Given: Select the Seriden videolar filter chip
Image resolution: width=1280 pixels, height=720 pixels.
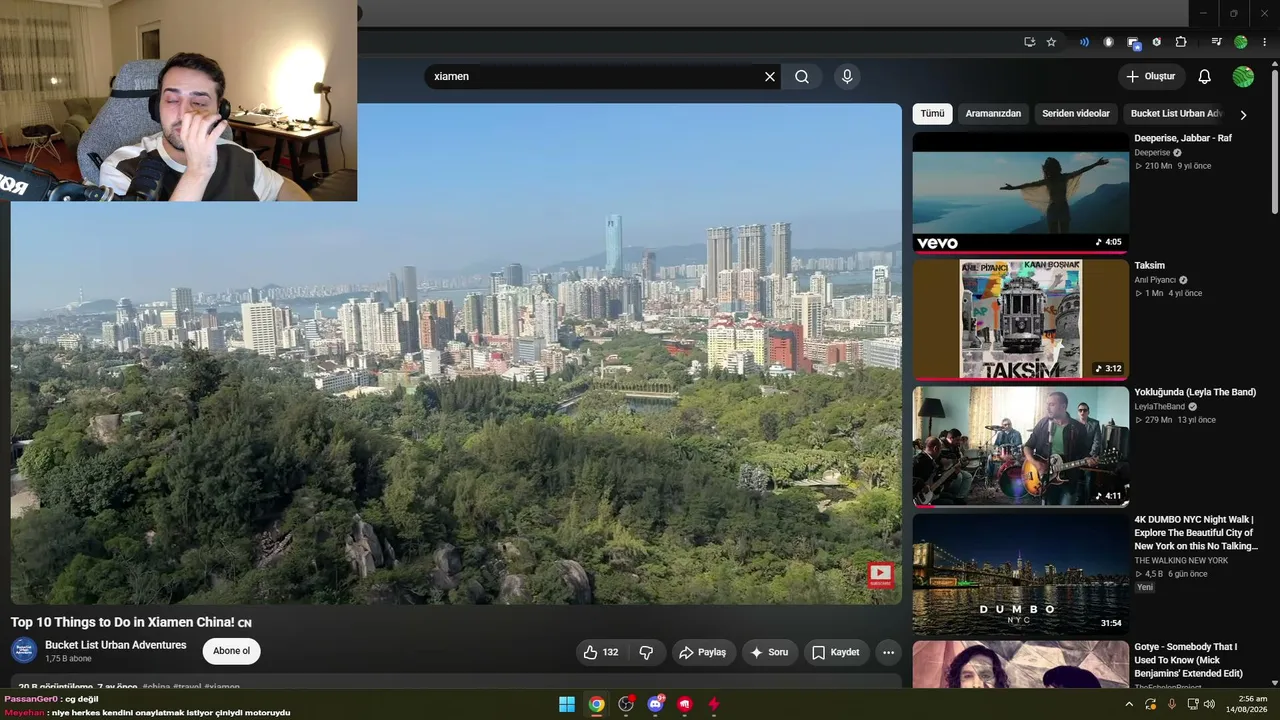Looking at the screenshot, I should [1076, 114].
